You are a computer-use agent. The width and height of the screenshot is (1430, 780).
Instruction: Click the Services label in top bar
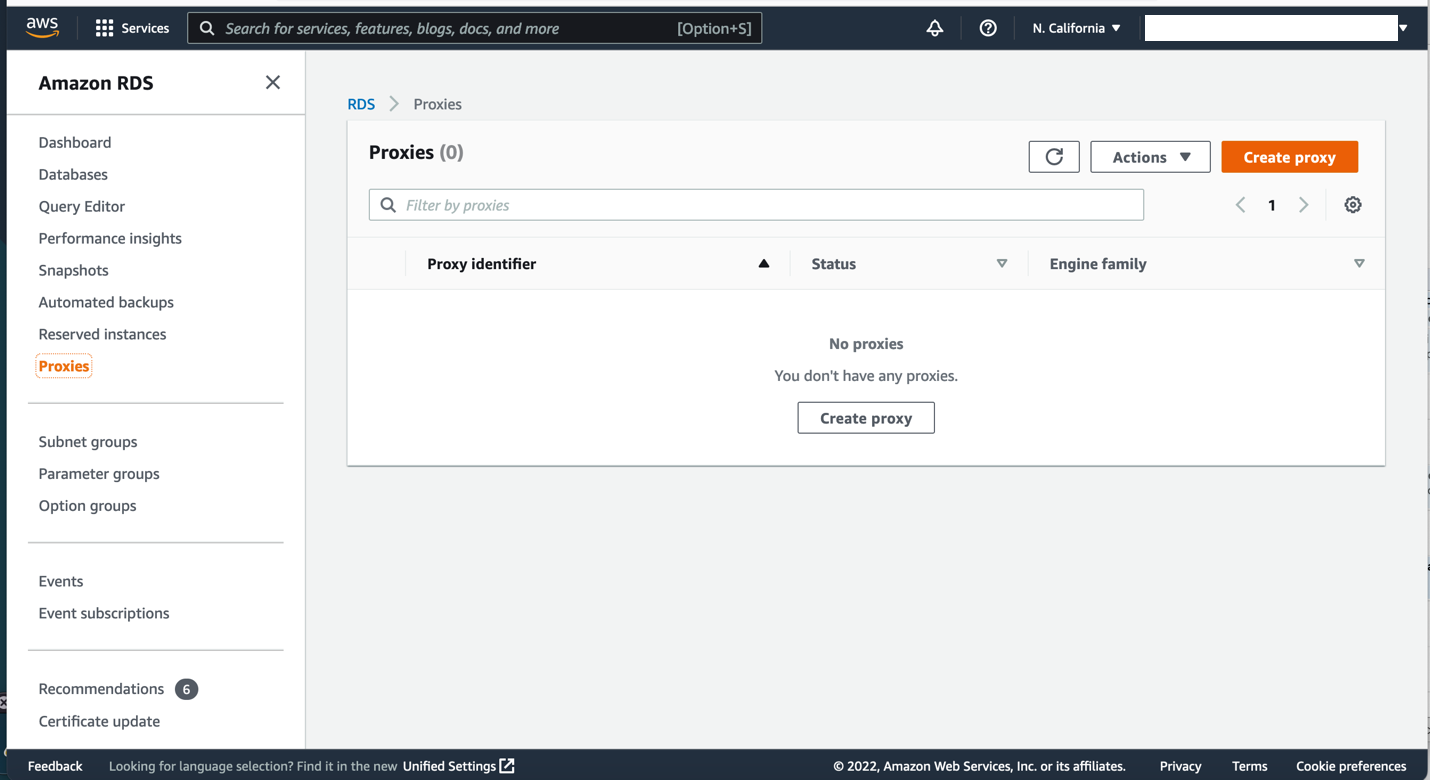pyautogui.click(x=145, y=28)
